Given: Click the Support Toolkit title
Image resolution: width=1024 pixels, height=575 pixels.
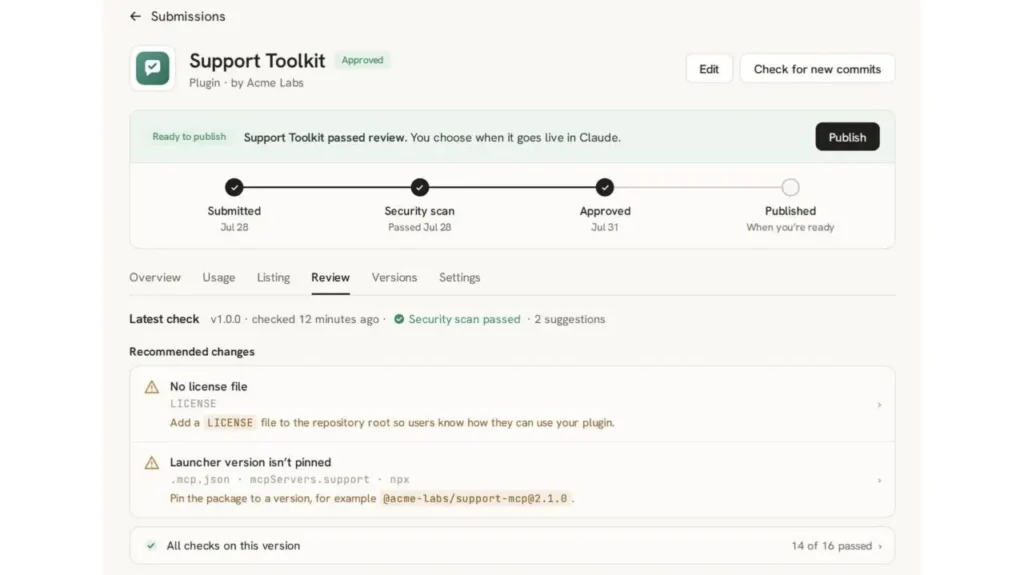Looking at the screenshot, I should (257, 61).
